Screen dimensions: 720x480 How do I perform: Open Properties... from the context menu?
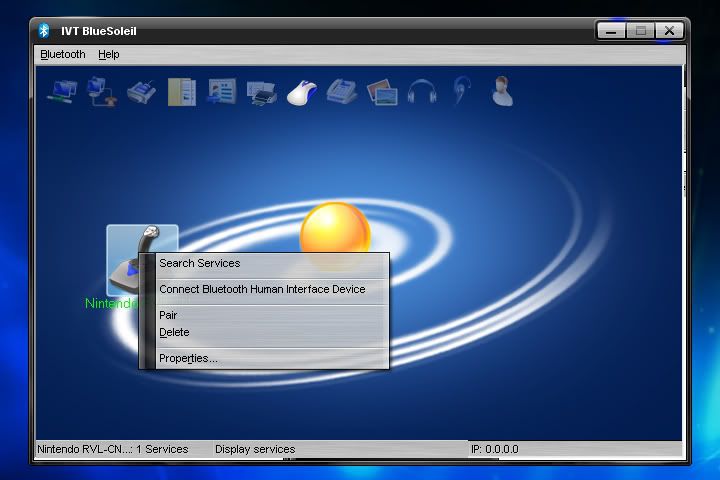click(188, 358)
